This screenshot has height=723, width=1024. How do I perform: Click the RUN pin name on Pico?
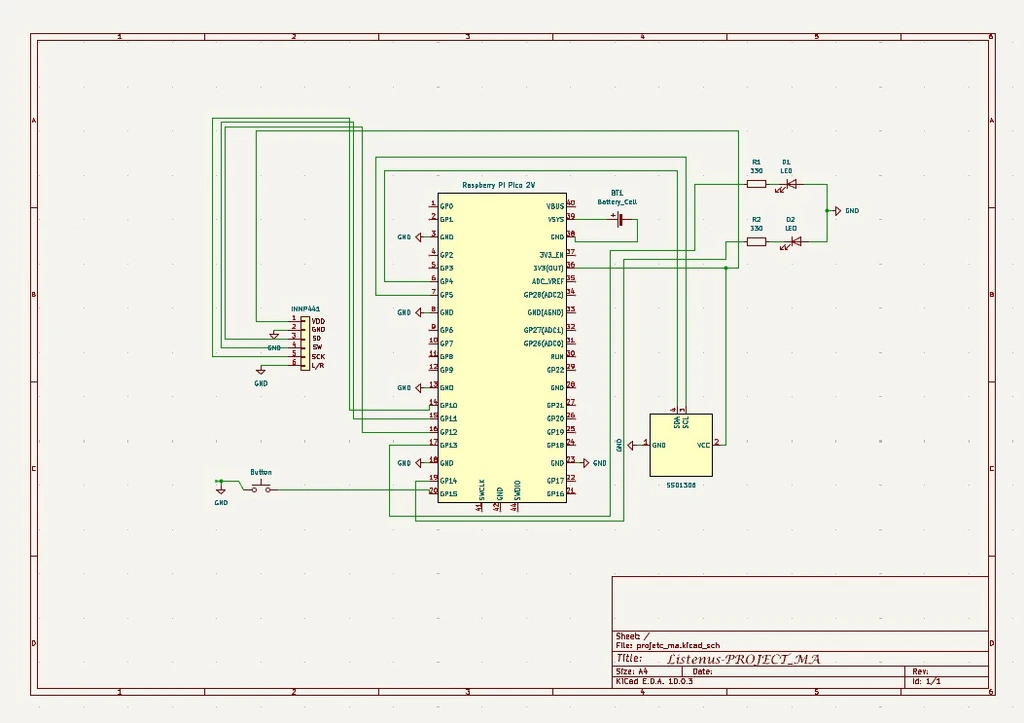click(x=557, y=357)
